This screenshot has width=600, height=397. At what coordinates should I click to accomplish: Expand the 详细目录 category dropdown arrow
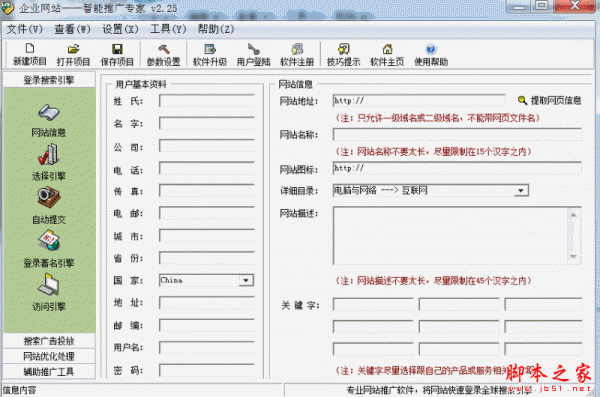pos(521,190)
